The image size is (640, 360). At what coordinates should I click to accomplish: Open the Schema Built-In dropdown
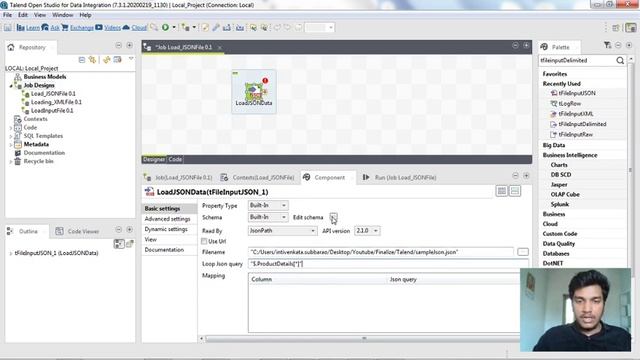[x=268, y=217]
